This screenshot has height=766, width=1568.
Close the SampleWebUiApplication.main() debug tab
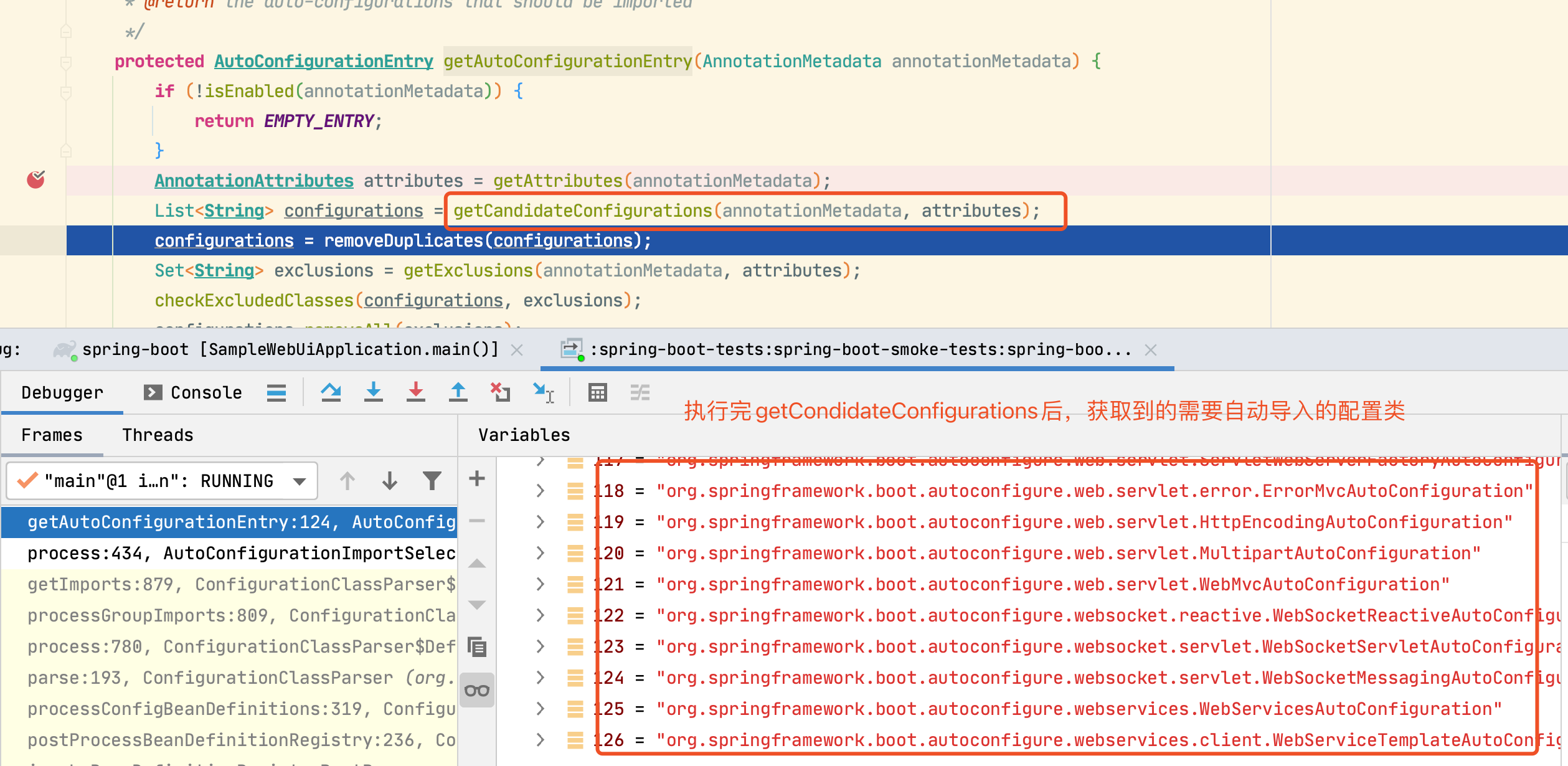click(516, 350)
